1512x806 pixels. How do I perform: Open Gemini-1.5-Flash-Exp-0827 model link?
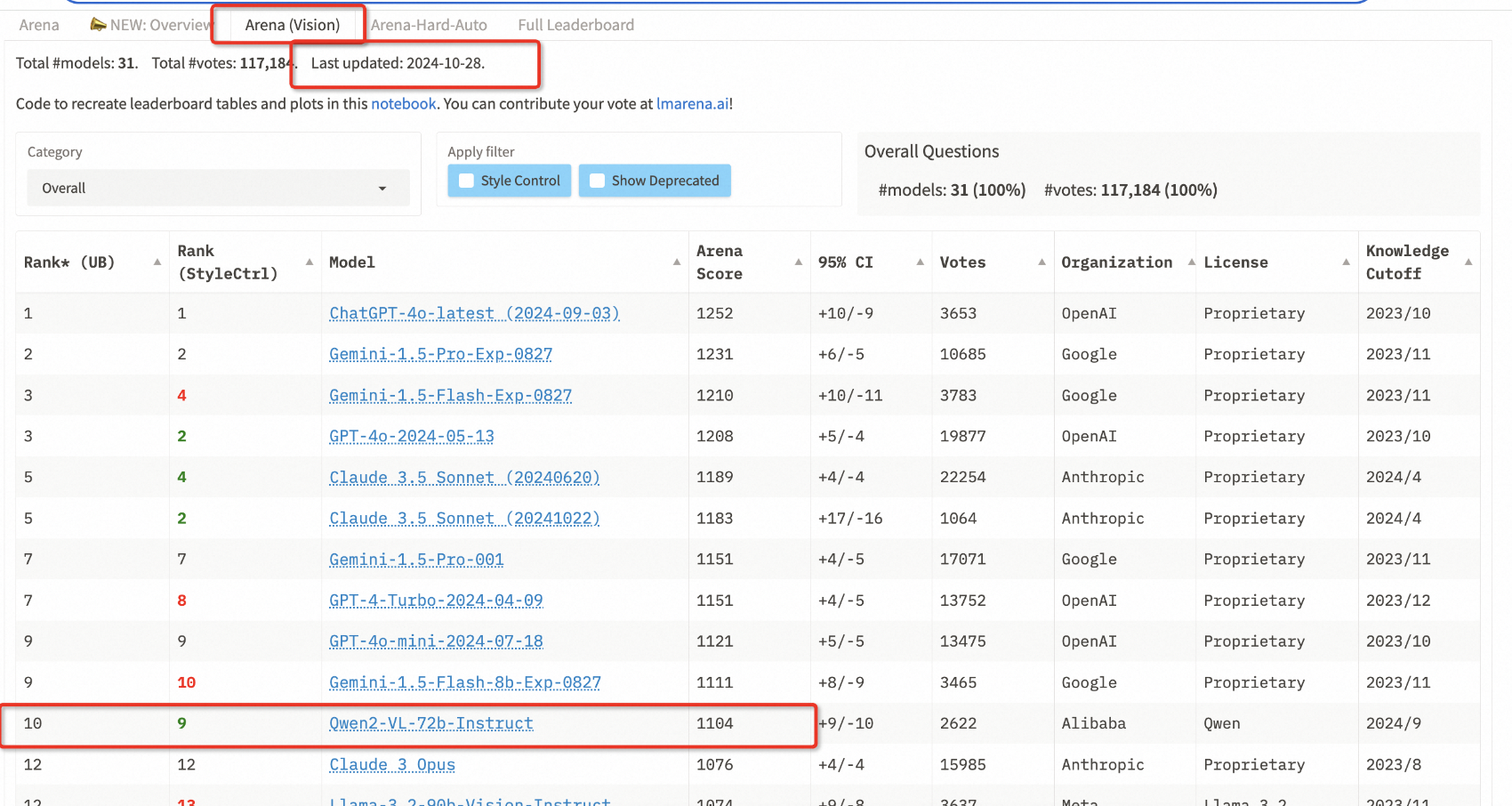pos(451,395)
